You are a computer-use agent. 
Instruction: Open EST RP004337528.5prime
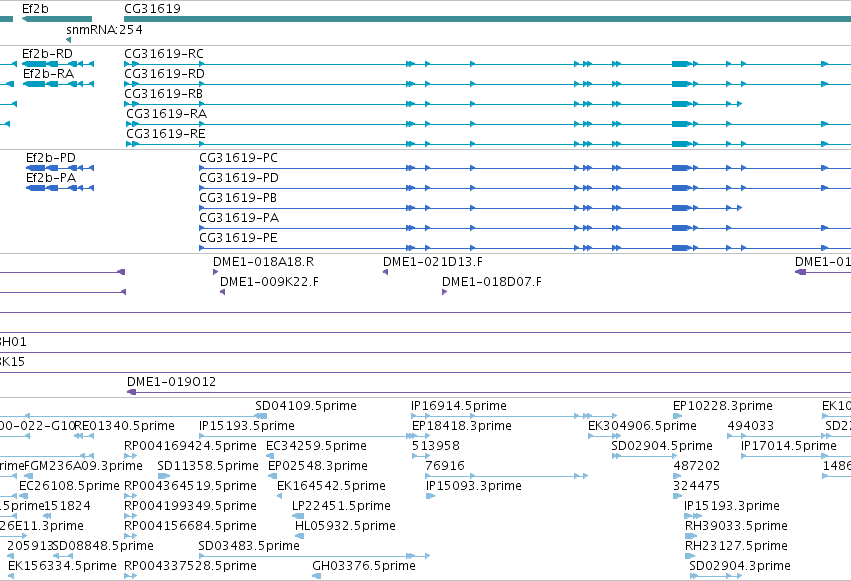190,566
